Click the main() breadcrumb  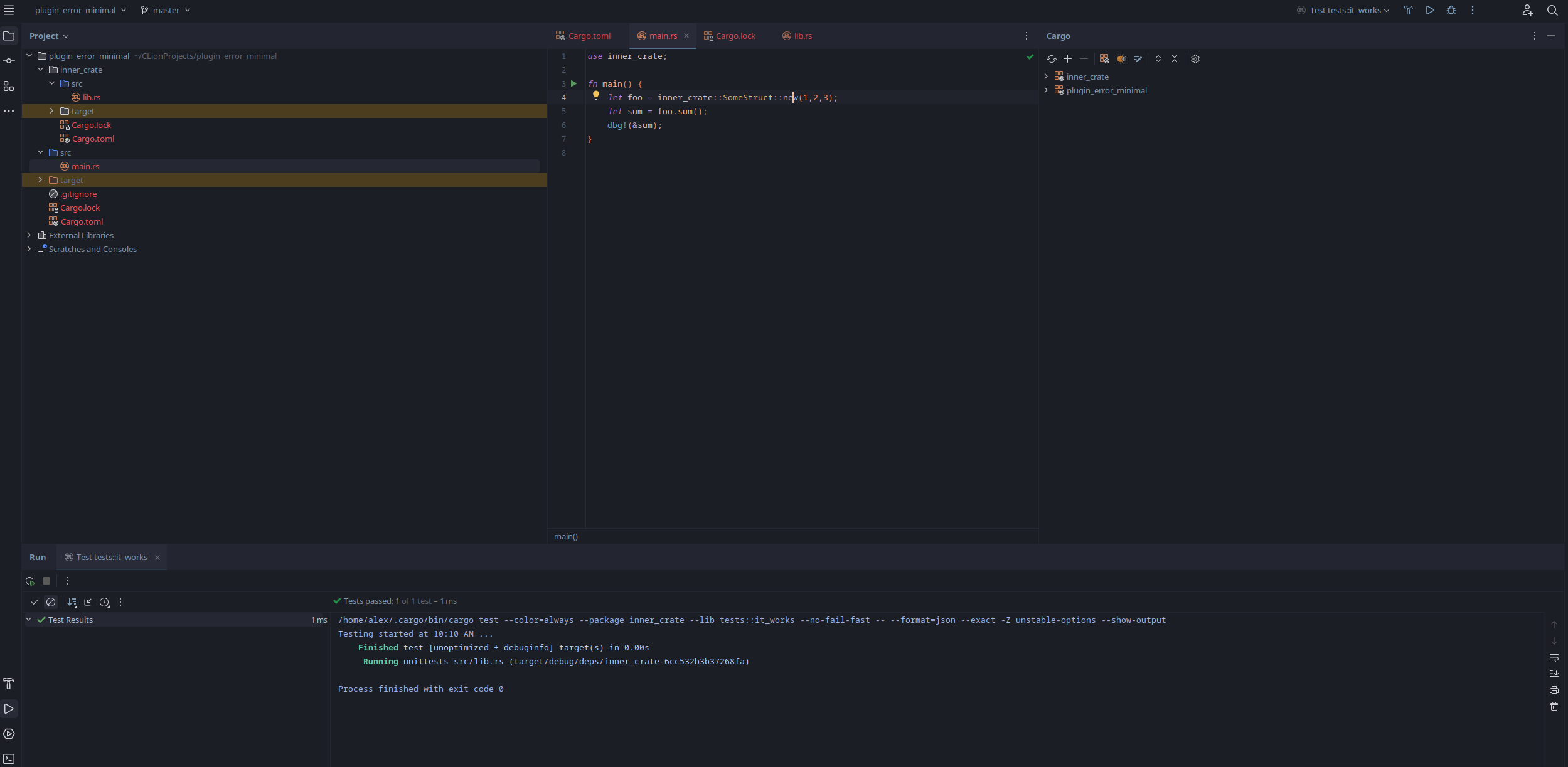pyautogui.click(x=566, y=536)
